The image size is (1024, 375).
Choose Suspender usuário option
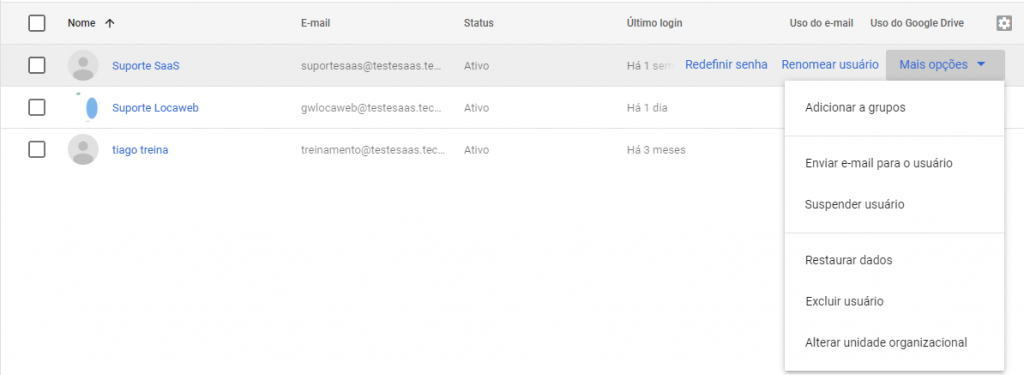pos(855,204)
